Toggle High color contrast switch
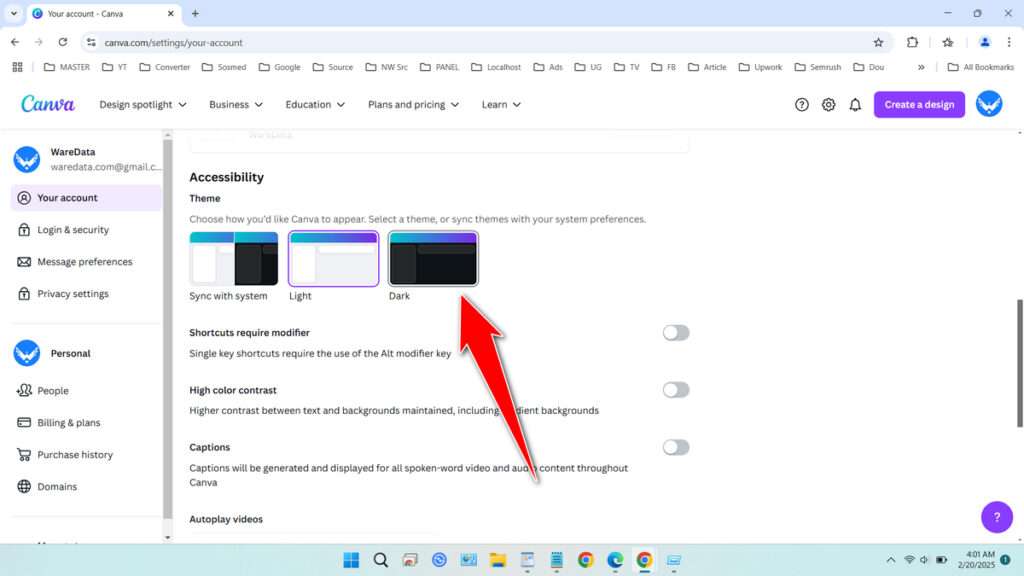The image size is (1024, 576). pos(676,390)
